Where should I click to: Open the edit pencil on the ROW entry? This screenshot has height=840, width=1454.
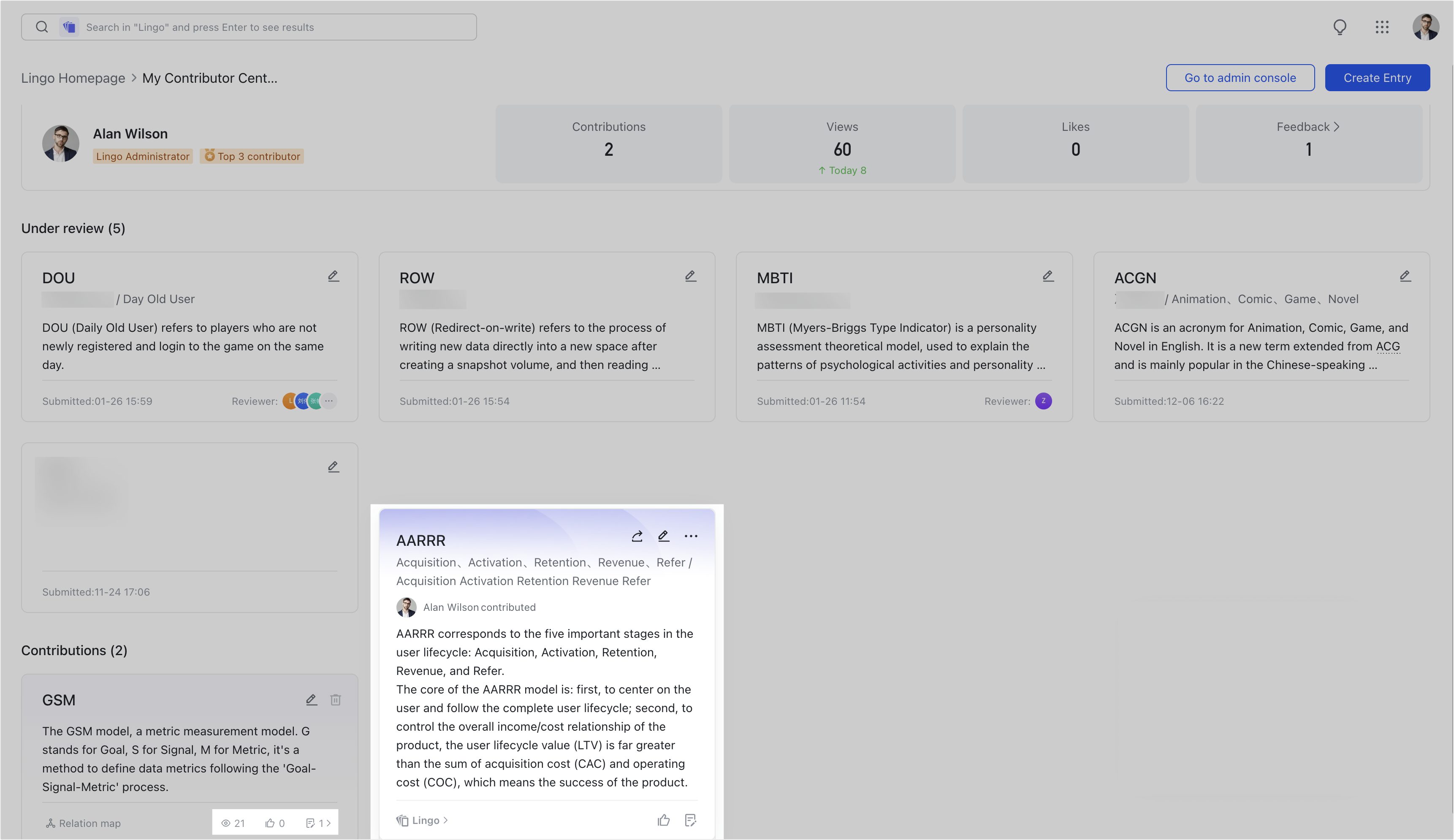click(x=691, y=276)
